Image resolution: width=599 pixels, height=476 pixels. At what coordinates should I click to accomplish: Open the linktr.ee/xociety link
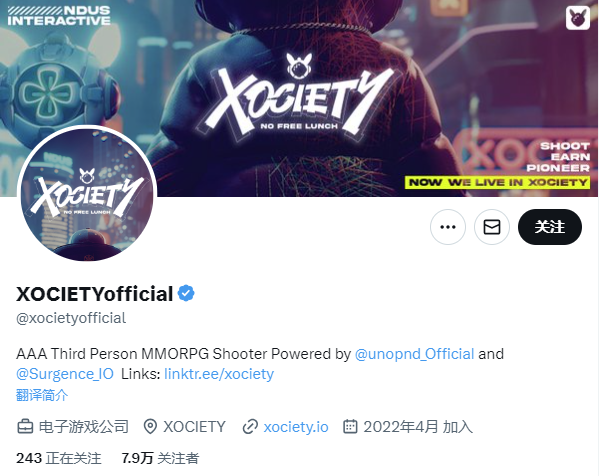pyautogui.click(x=219, y=374)
